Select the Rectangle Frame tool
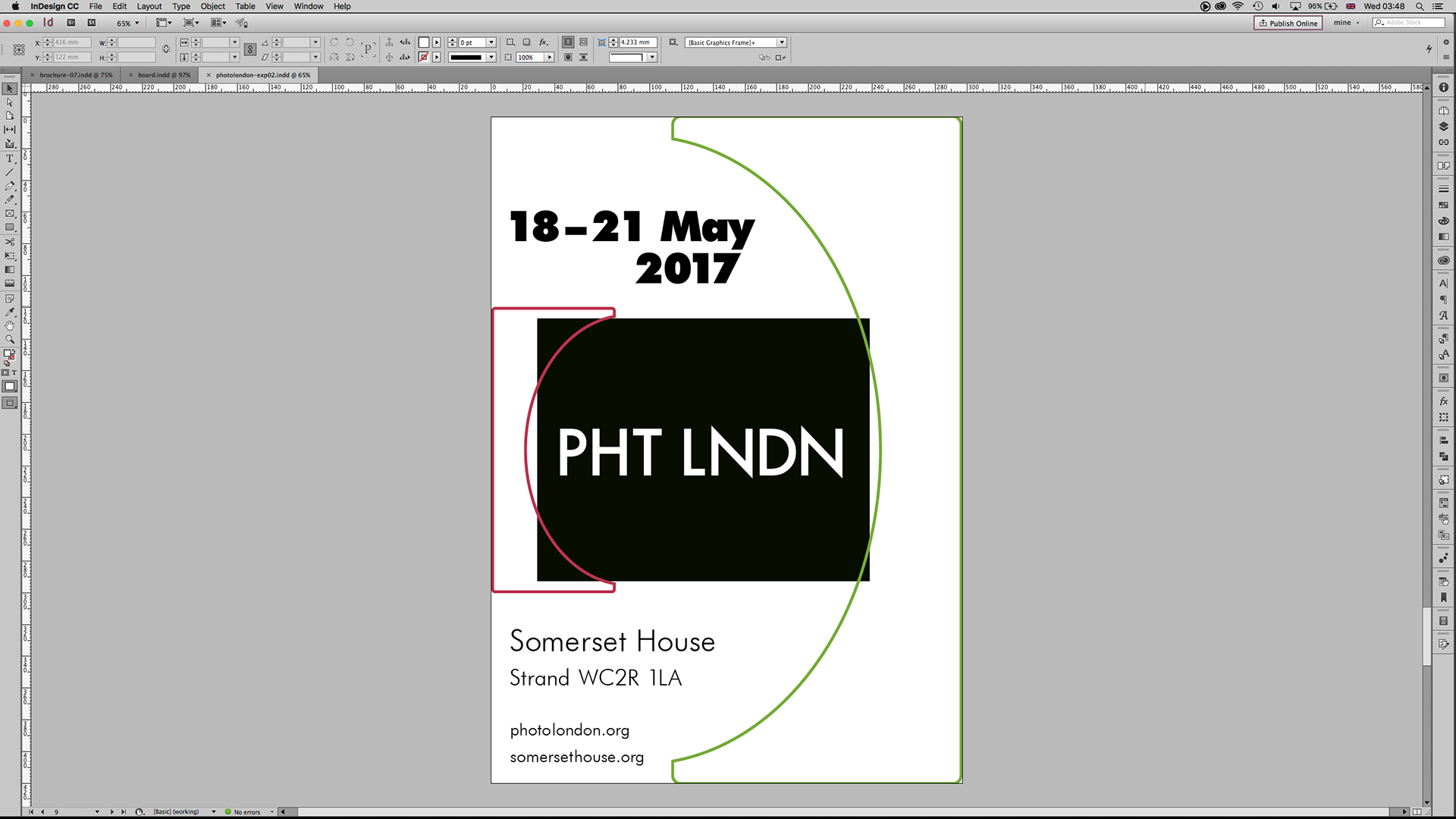The height and width of the screenshot is (819, 1456). 10,214
